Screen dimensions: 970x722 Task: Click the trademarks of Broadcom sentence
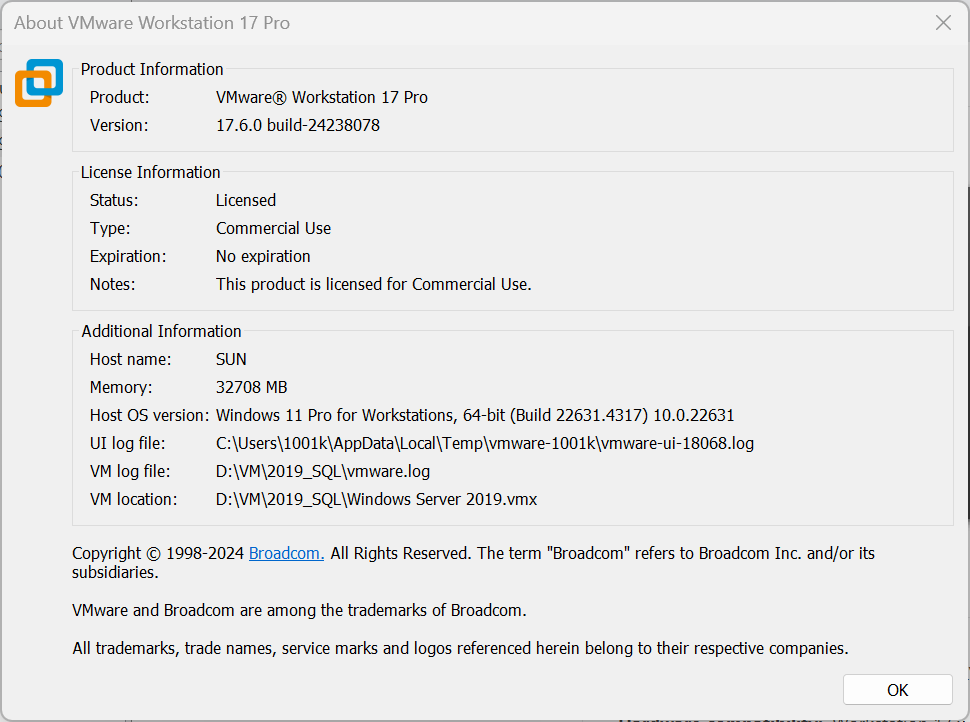(299, 610)
